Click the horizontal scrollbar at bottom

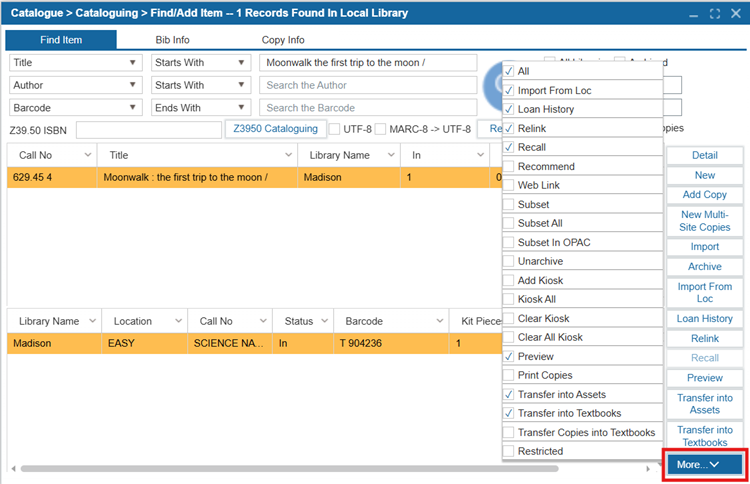pyautogui.click(x=289, y=469)
